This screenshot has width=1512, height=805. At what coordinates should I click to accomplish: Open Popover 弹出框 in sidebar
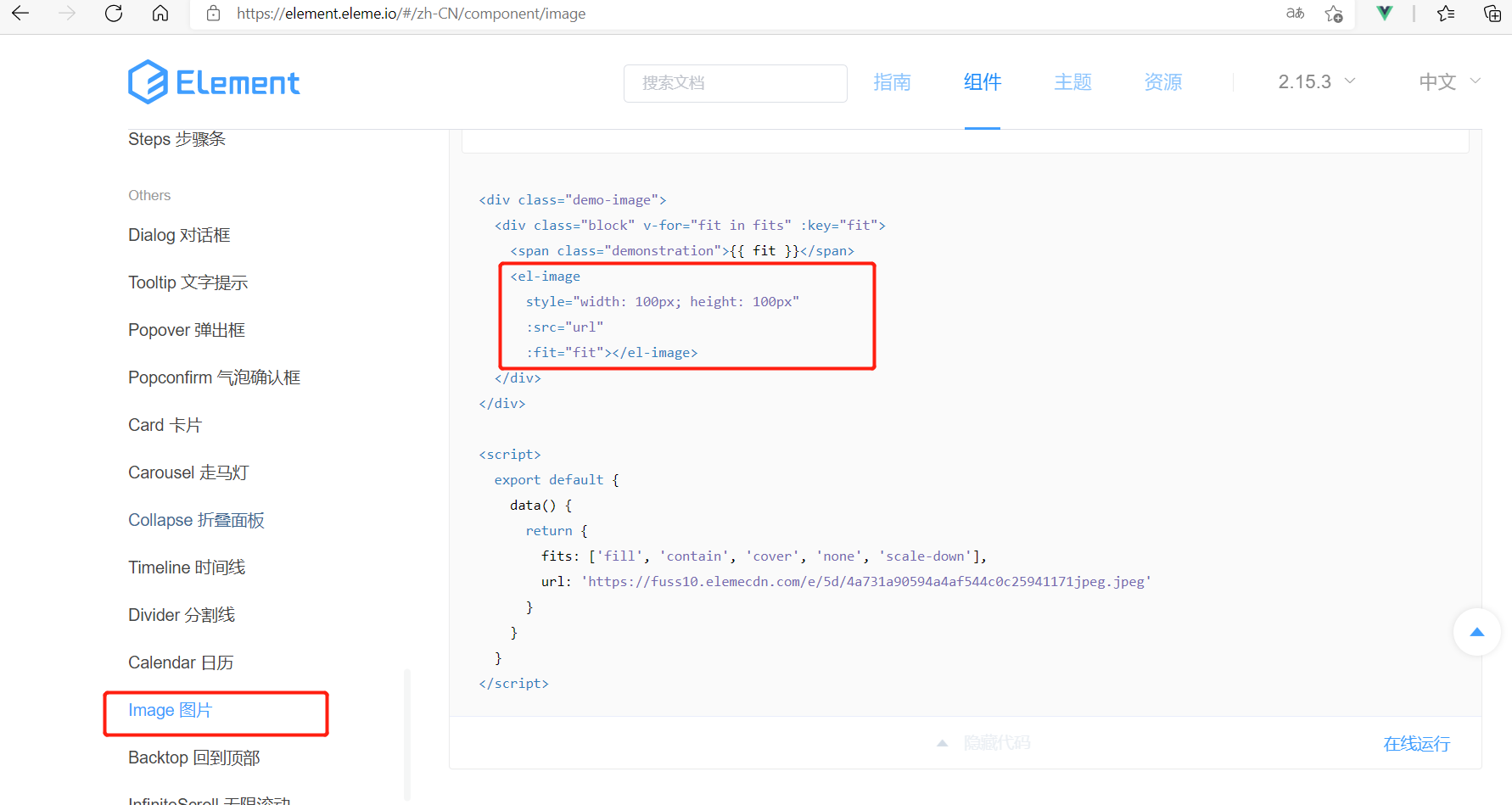coord(187,330)
